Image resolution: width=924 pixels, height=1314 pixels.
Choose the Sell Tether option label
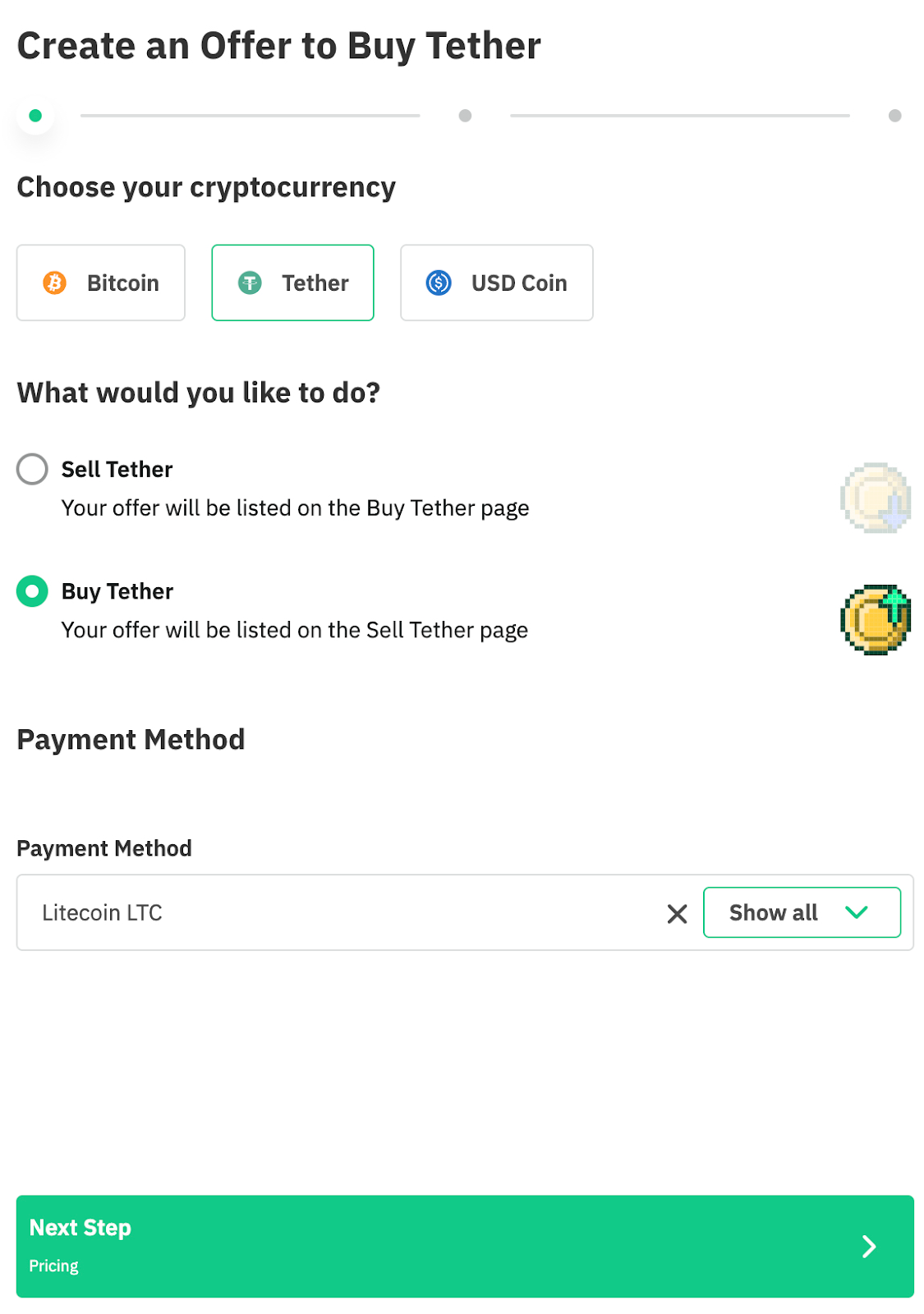(x=117, y=469)
